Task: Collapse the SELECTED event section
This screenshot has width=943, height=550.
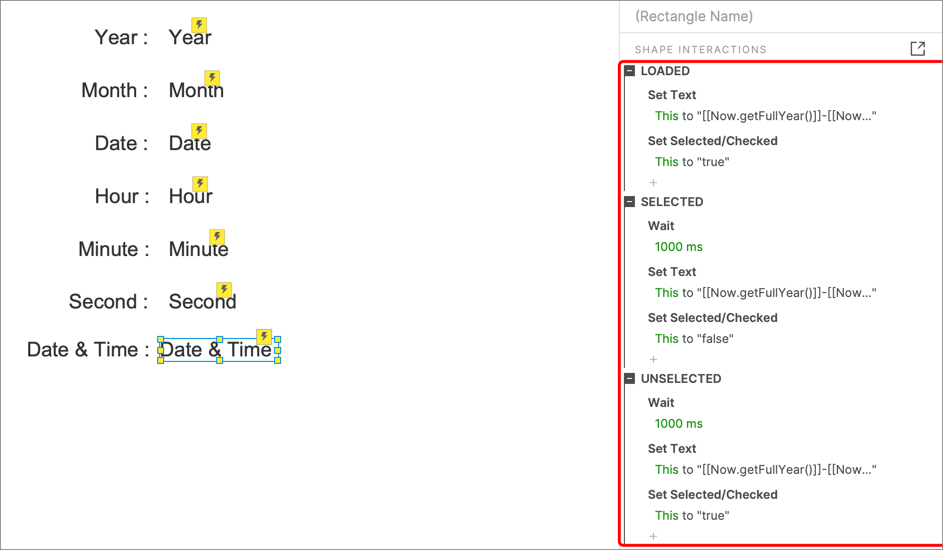Action: tap(630, 202)
